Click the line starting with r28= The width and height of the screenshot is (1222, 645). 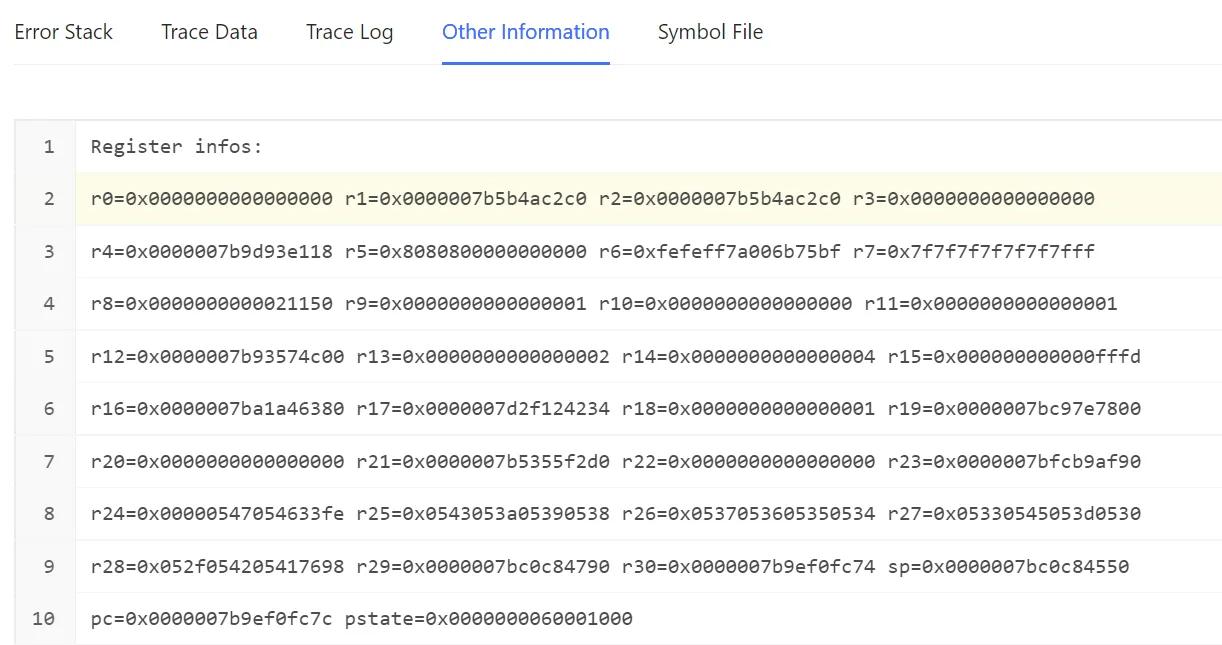[x=609, y=567]
